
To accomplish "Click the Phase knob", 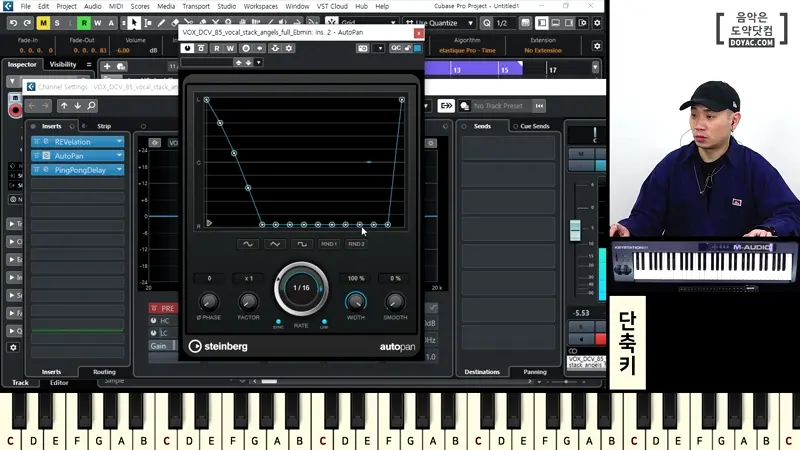I will point(209,302).
